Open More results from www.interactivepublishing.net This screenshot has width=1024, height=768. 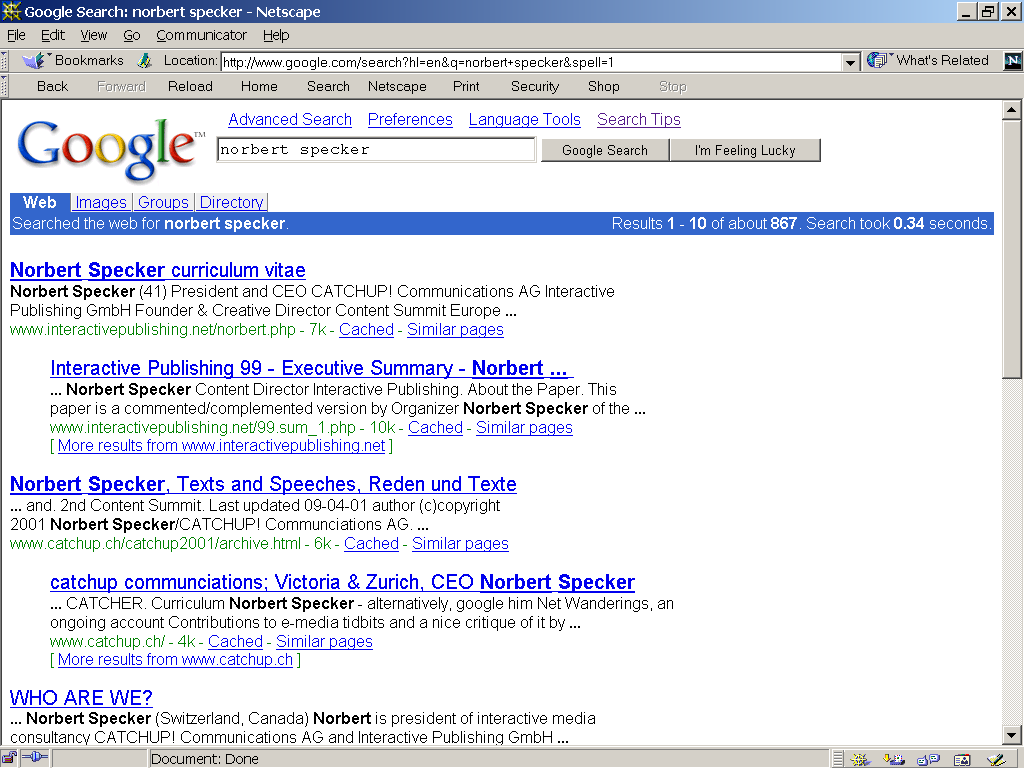[x=221, y=445]
